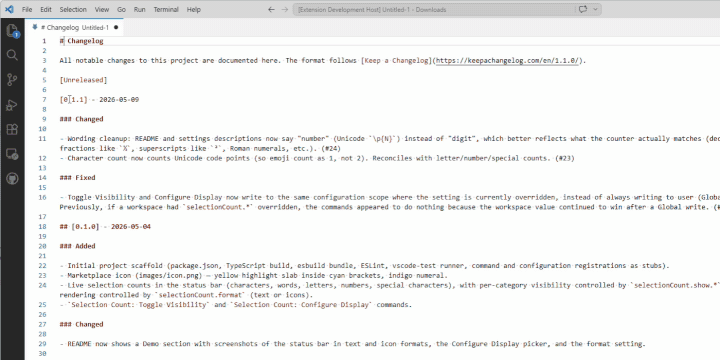Screen dimensions: 720x360
Task: Click line number 22 in the gutter
Action: 42,266
